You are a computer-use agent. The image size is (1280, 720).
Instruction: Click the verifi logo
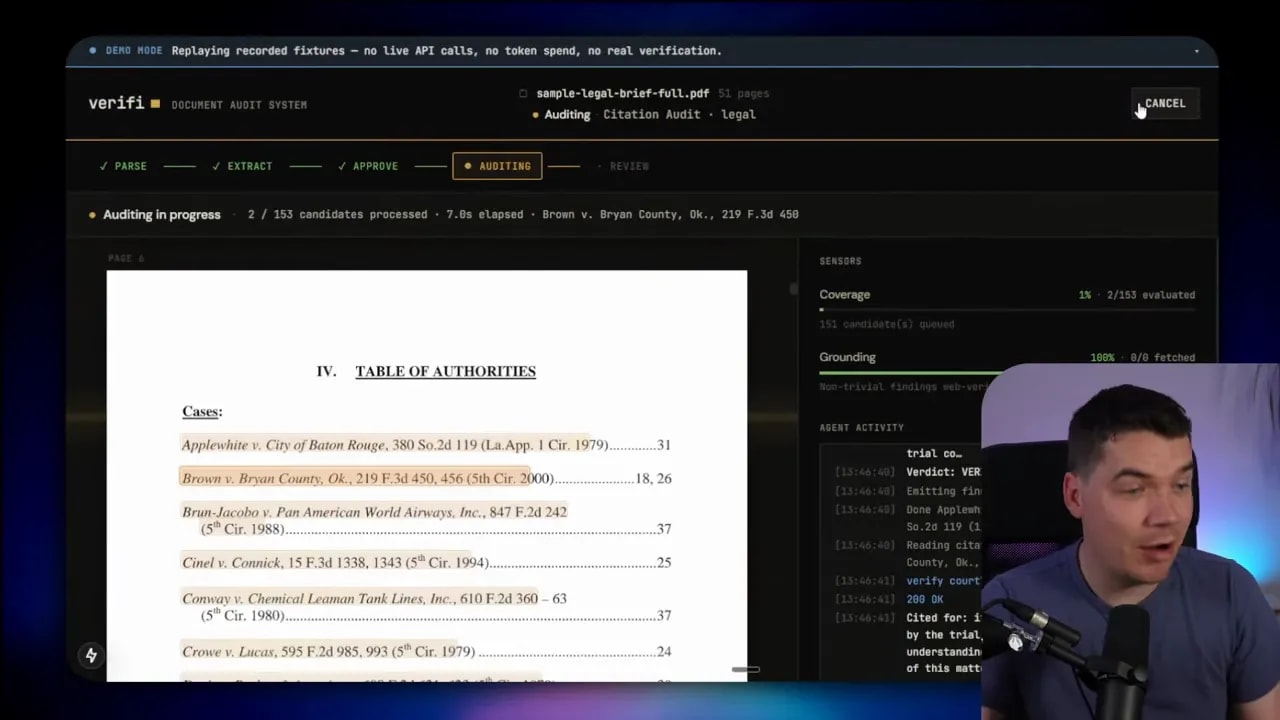coord(124,103)
